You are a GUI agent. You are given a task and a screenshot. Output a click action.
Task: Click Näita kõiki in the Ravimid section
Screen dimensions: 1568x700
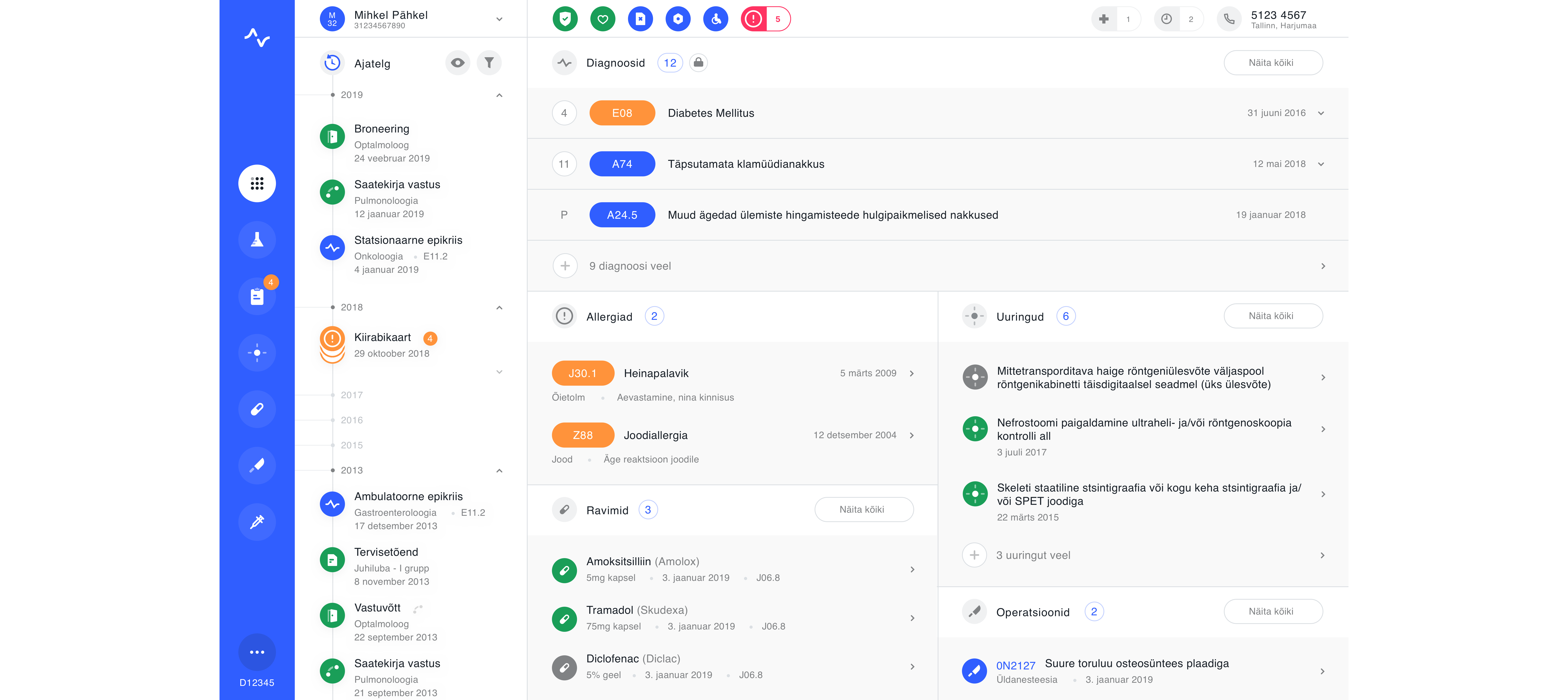pos(863,510)
